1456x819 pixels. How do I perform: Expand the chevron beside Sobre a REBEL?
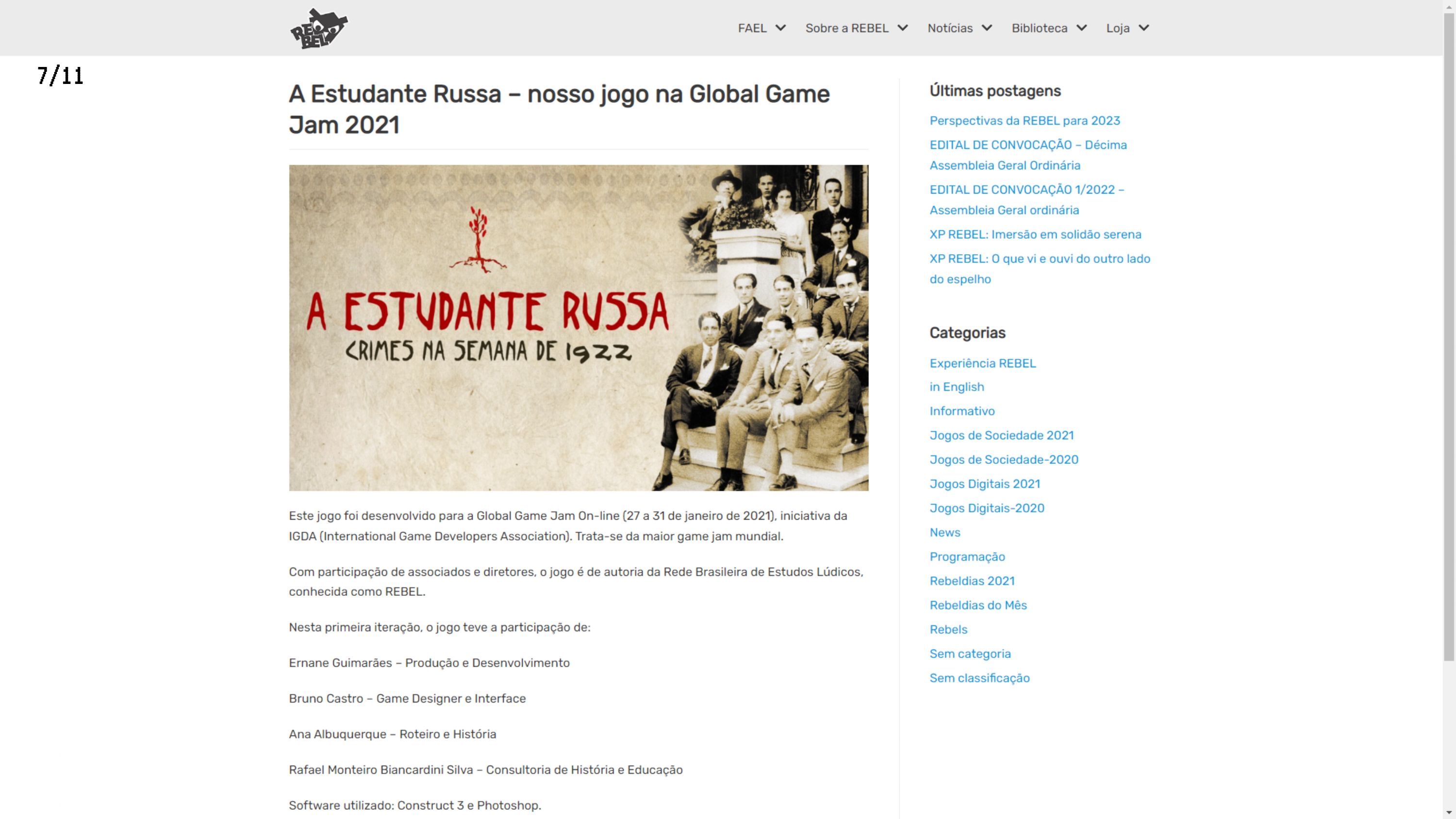tap(903, 28)
